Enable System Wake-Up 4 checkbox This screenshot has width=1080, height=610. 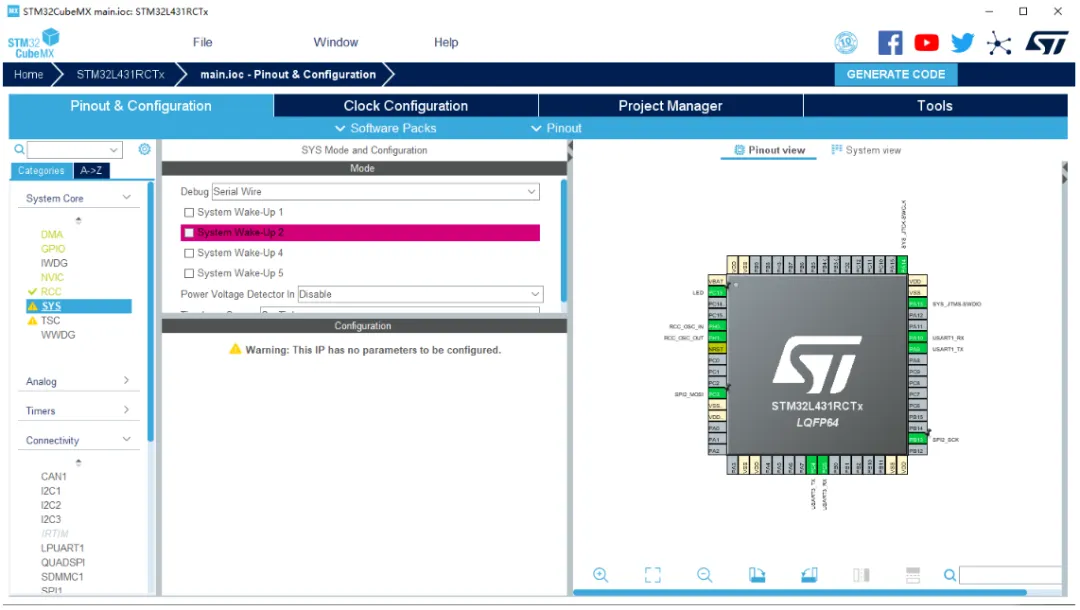coord(189,253)
